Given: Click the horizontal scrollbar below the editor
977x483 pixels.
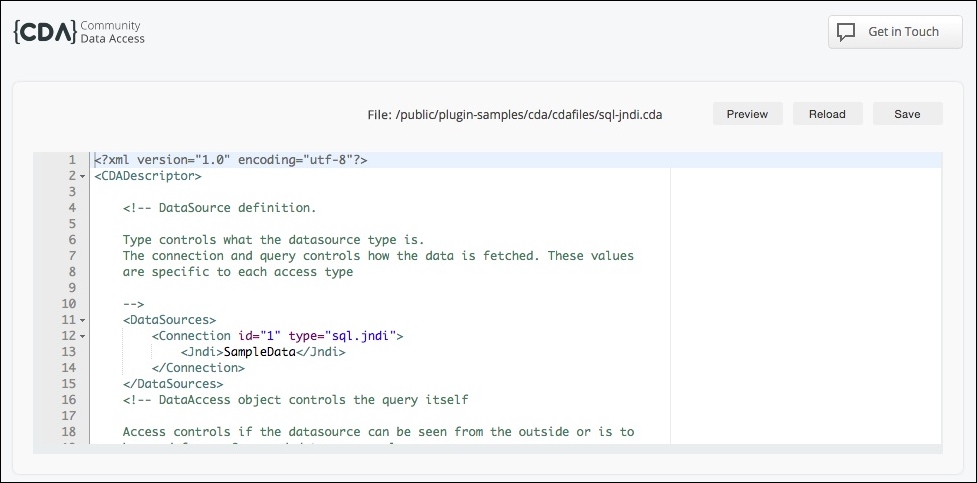Looking at the screenshot, I should coord(487,449).
